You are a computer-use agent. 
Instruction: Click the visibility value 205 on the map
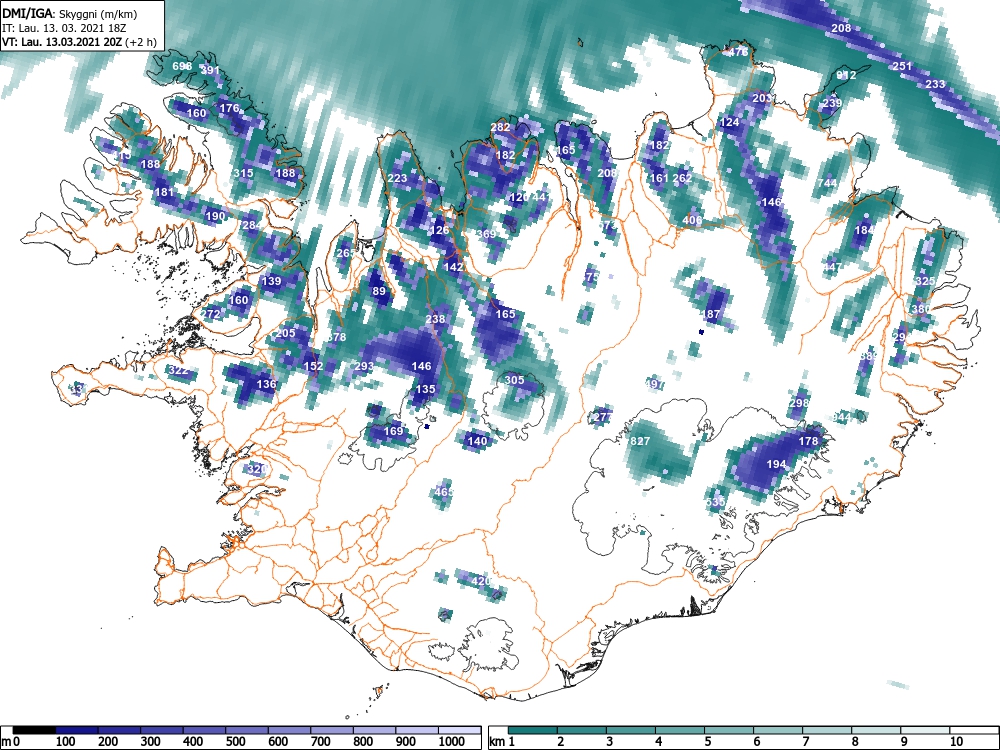point(285,333)
